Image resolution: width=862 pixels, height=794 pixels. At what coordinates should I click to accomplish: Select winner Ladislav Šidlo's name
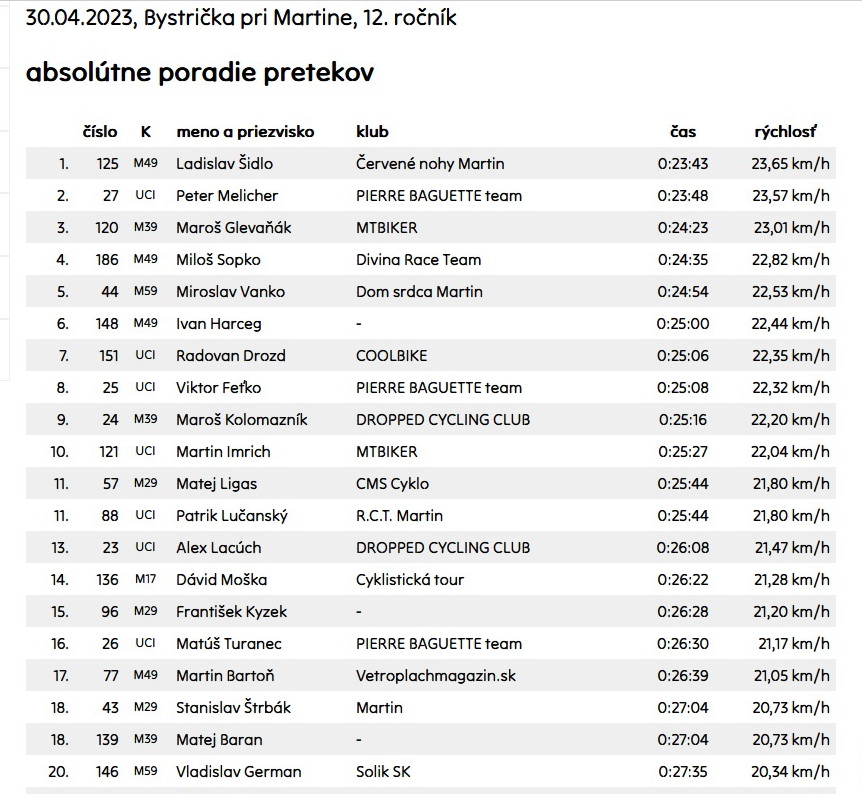(224, 163)
